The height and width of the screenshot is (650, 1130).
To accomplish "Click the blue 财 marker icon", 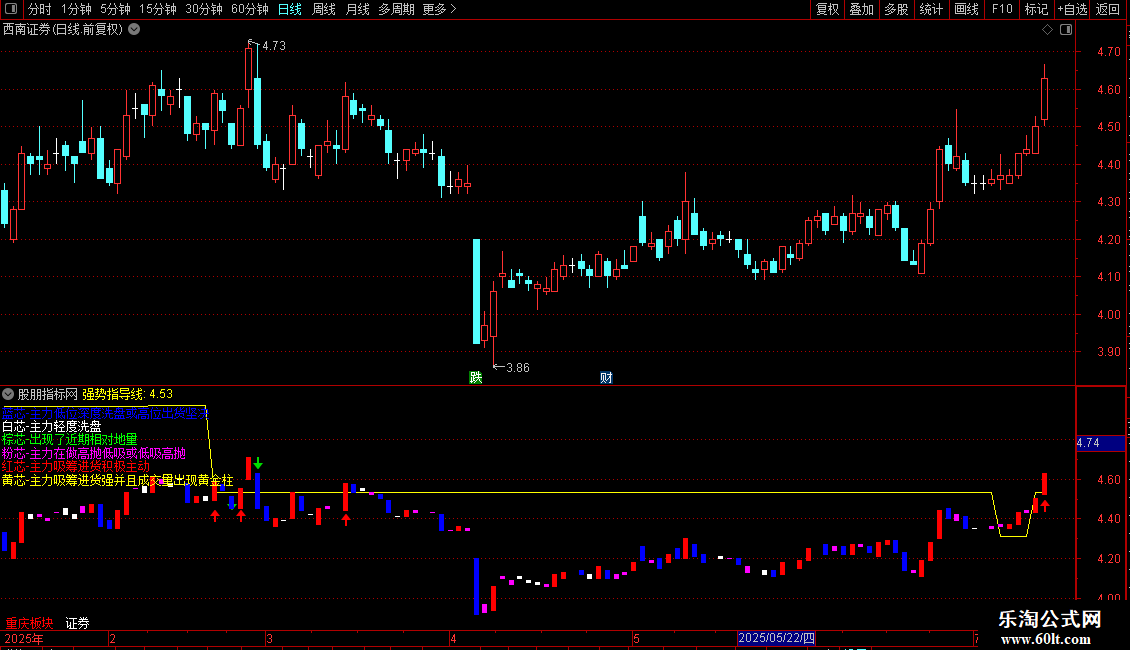I will click(606, 378).
